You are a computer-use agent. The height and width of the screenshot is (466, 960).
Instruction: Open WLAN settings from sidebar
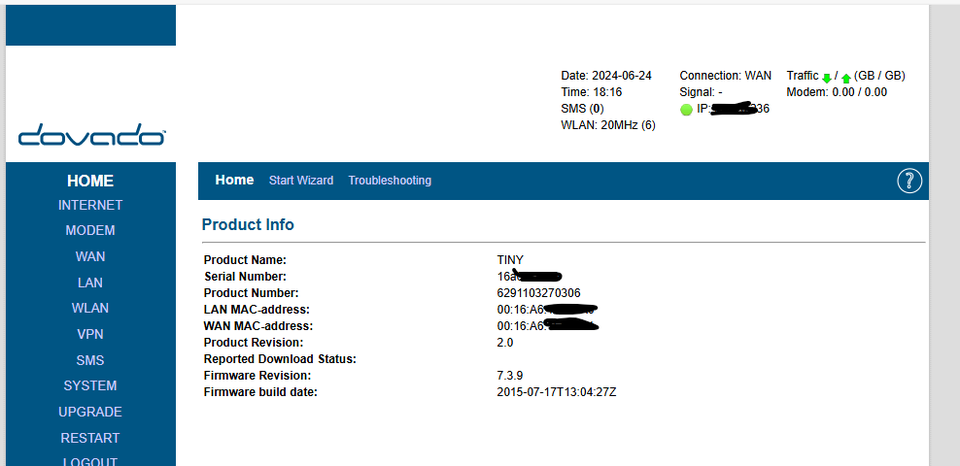pos(90,308)
